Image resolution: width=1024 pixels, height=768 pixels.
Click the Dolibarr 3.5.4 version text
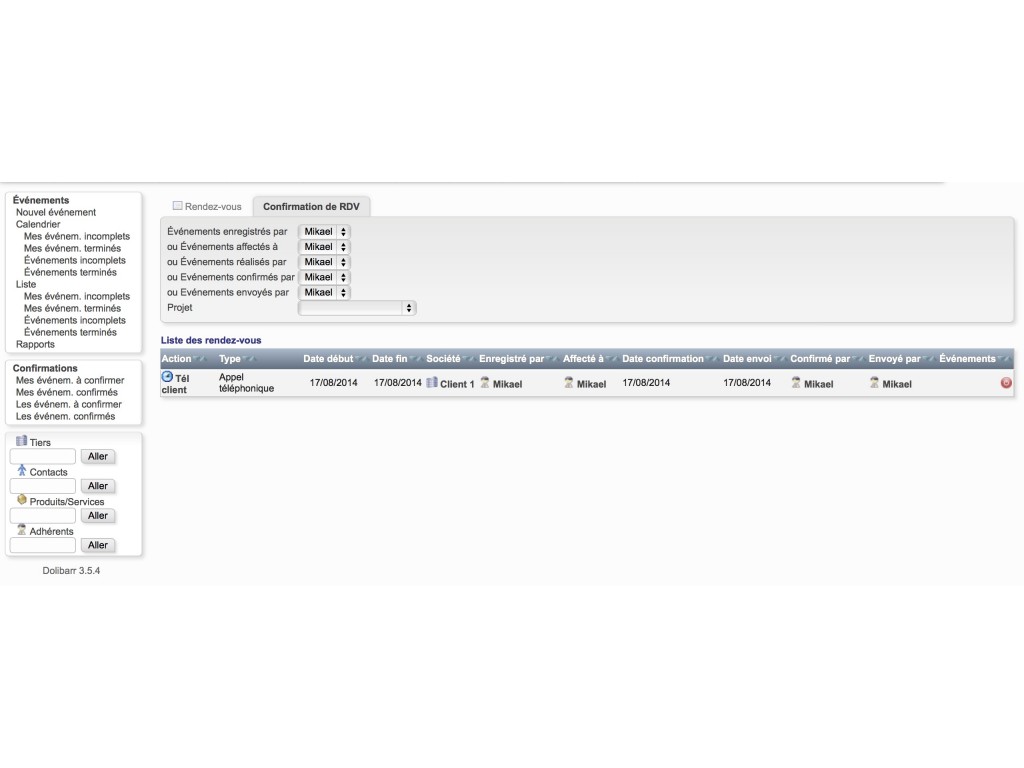point(71,571)
